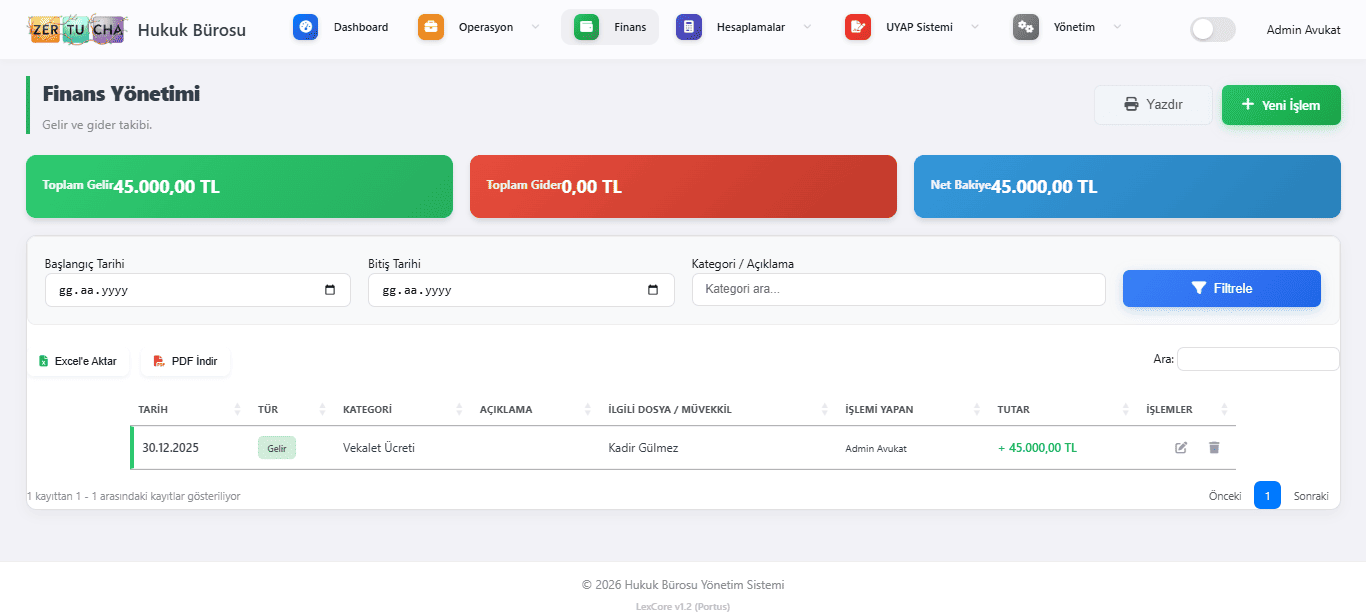
Task: Go to Önceki page
Action: (x=1225, y=496)
